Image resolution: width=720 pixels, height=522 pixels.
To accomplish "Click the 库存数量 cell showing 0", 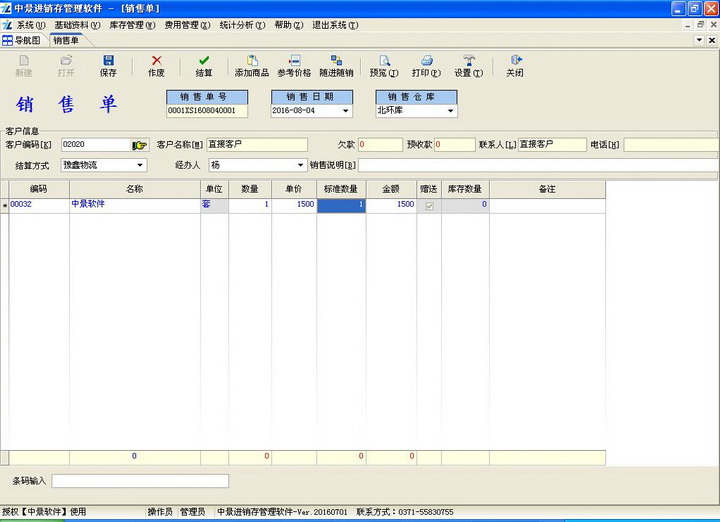I will pyautogui.click(x=465, y=205).
